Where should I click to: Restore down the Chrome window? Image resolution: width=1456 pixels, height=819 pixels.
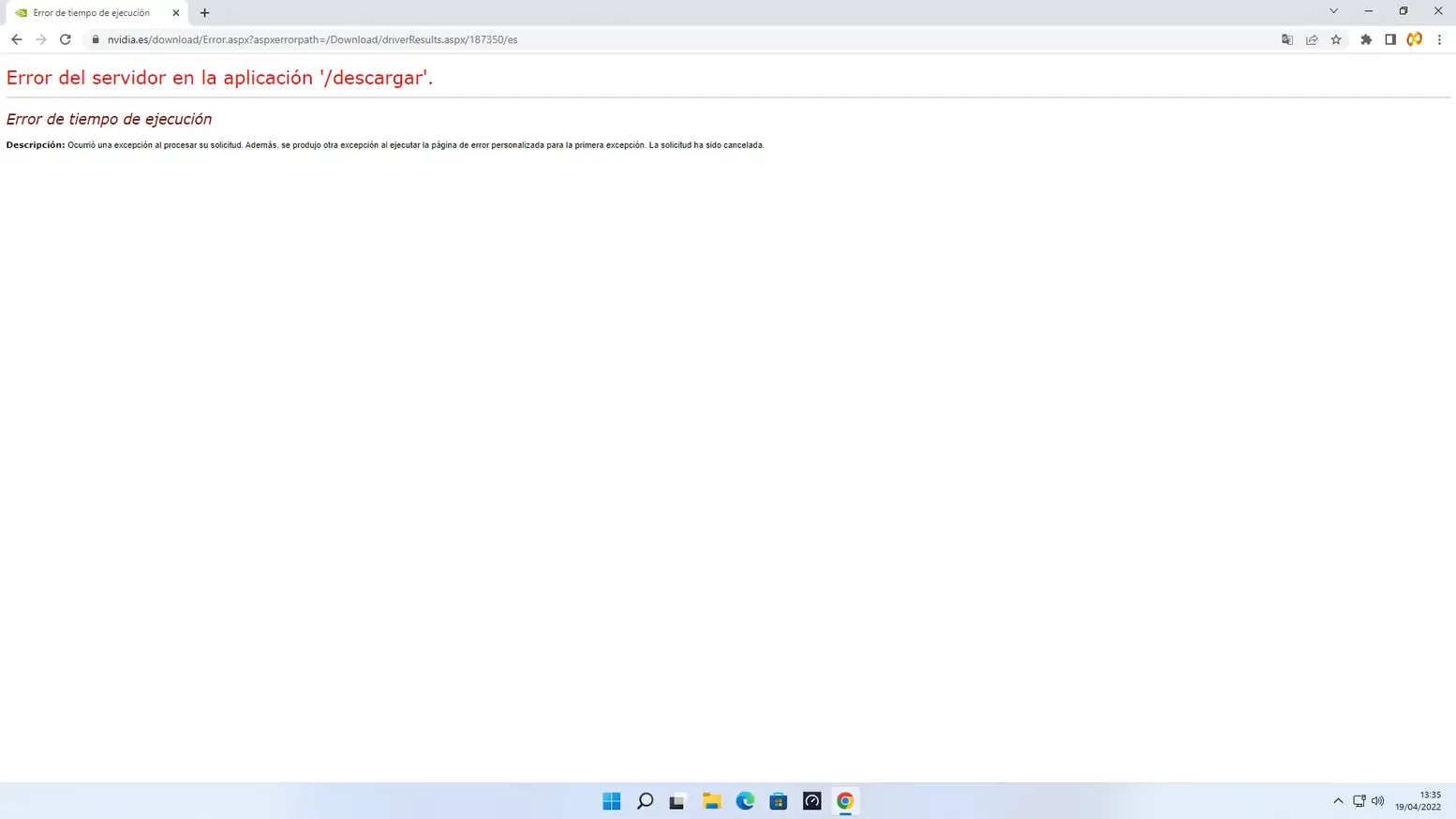[1404, 11]
